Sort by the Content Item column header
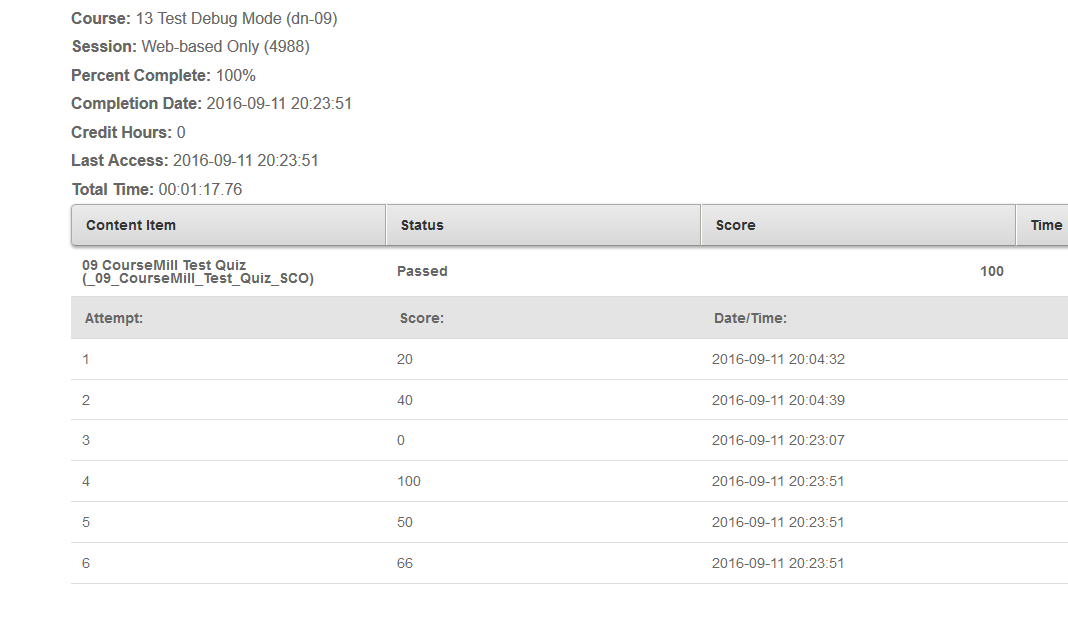 (x=228, y=225)
